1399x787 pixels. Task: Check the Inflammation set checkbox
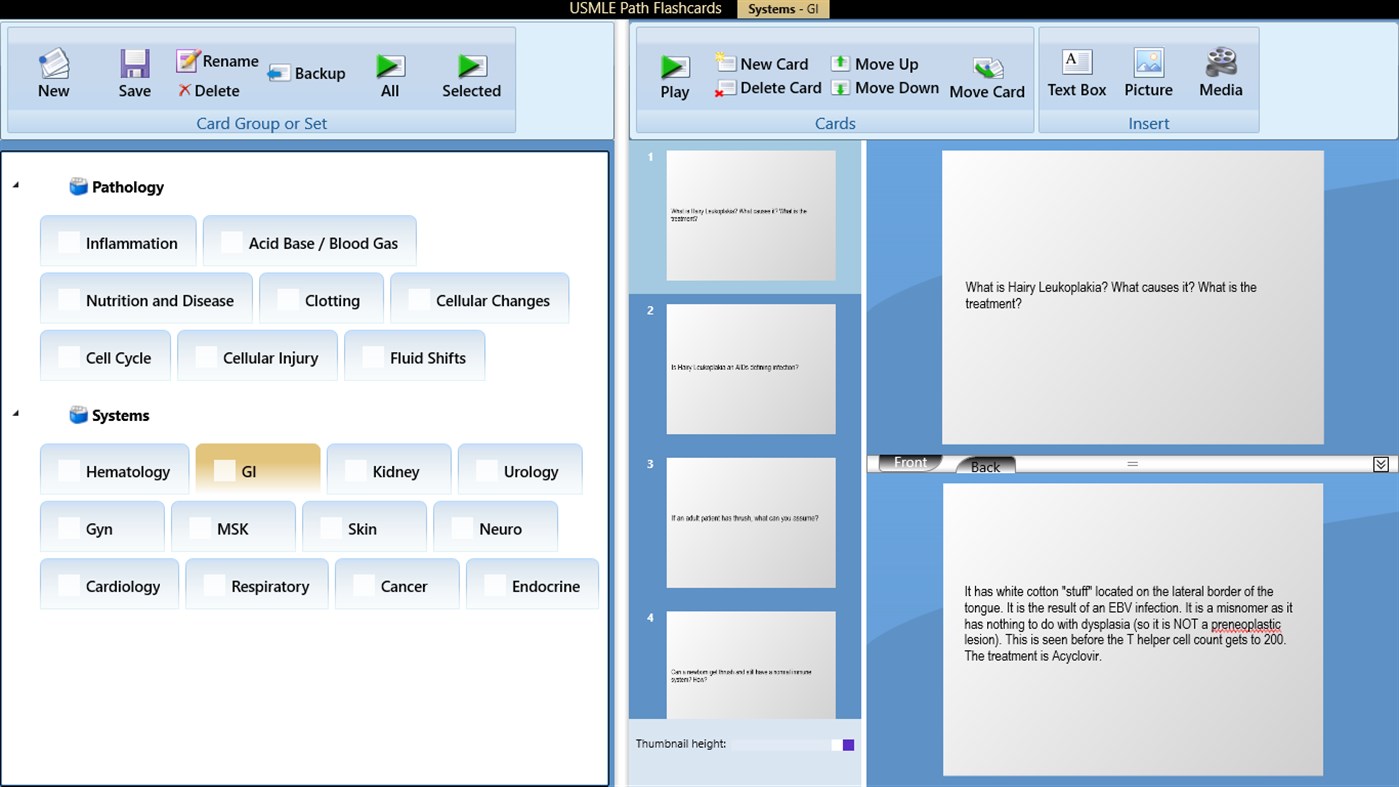tap(68, 241)
